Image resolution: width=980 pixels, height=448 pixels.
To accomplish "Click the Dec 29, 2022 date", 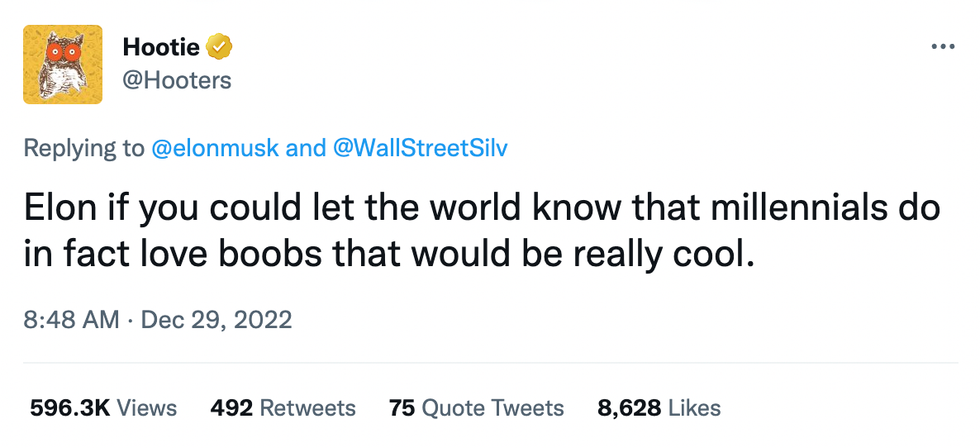I will pyautogui.click(x=216, y=320).
